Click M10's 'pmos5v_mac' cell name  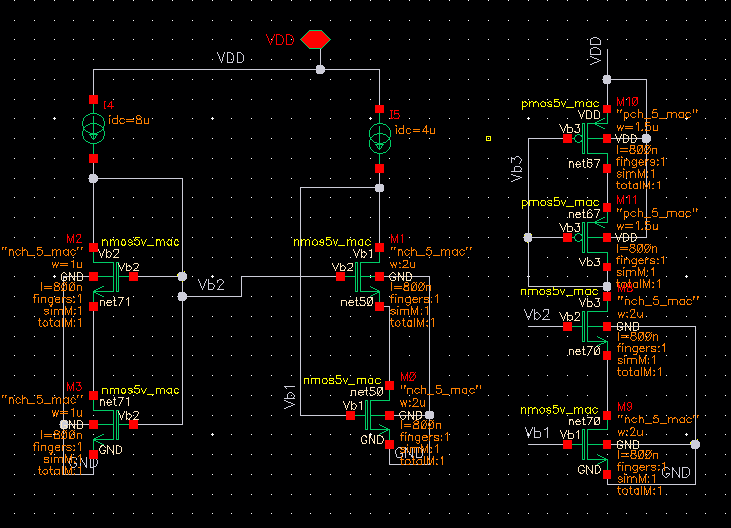point(560,103)
